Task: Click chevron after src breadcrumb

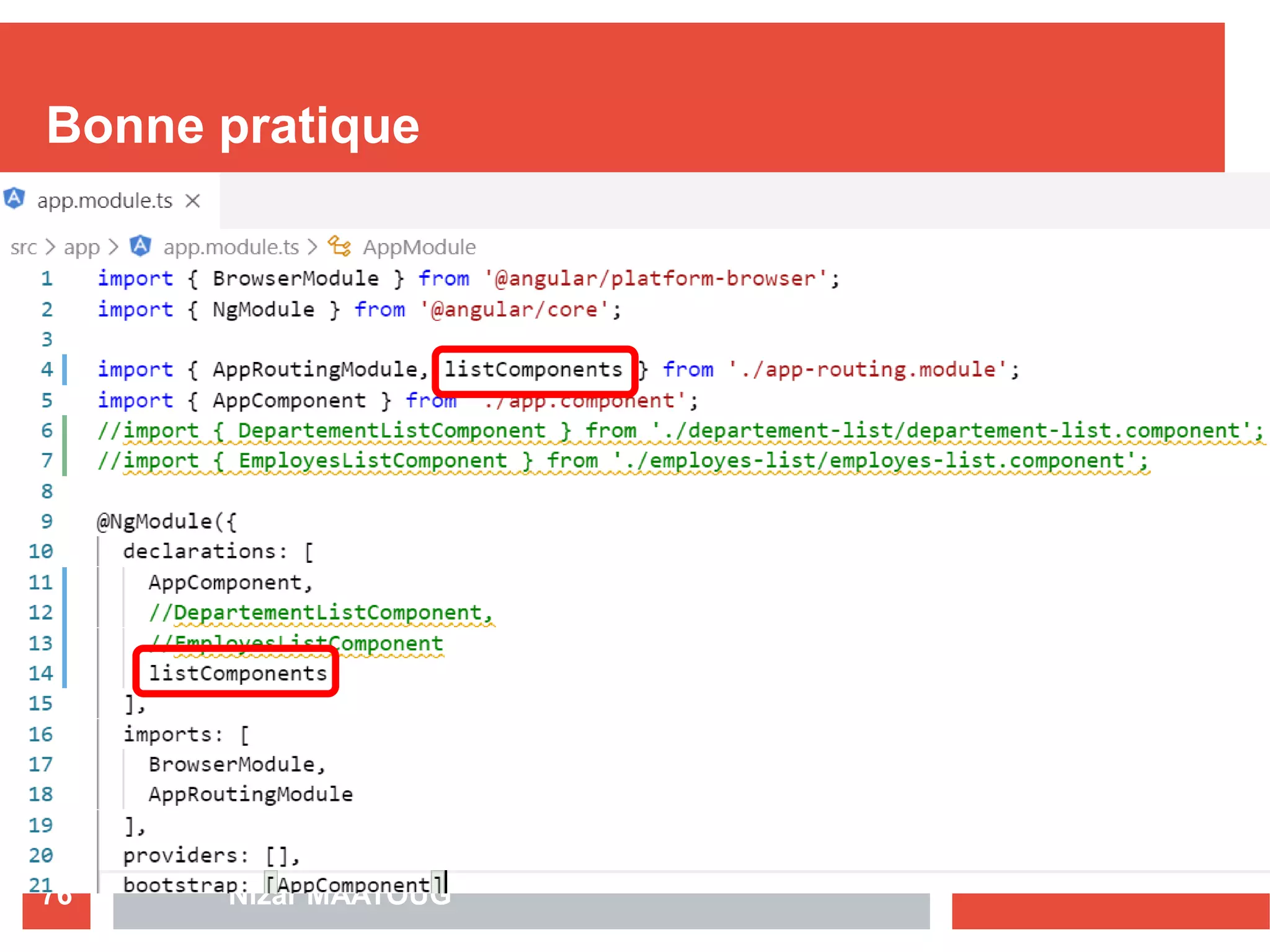Action: [x=50, y=247]
